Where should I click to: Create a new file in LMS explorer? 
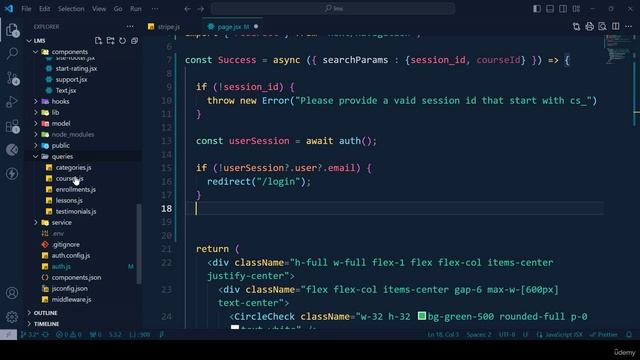coord(98,41)
